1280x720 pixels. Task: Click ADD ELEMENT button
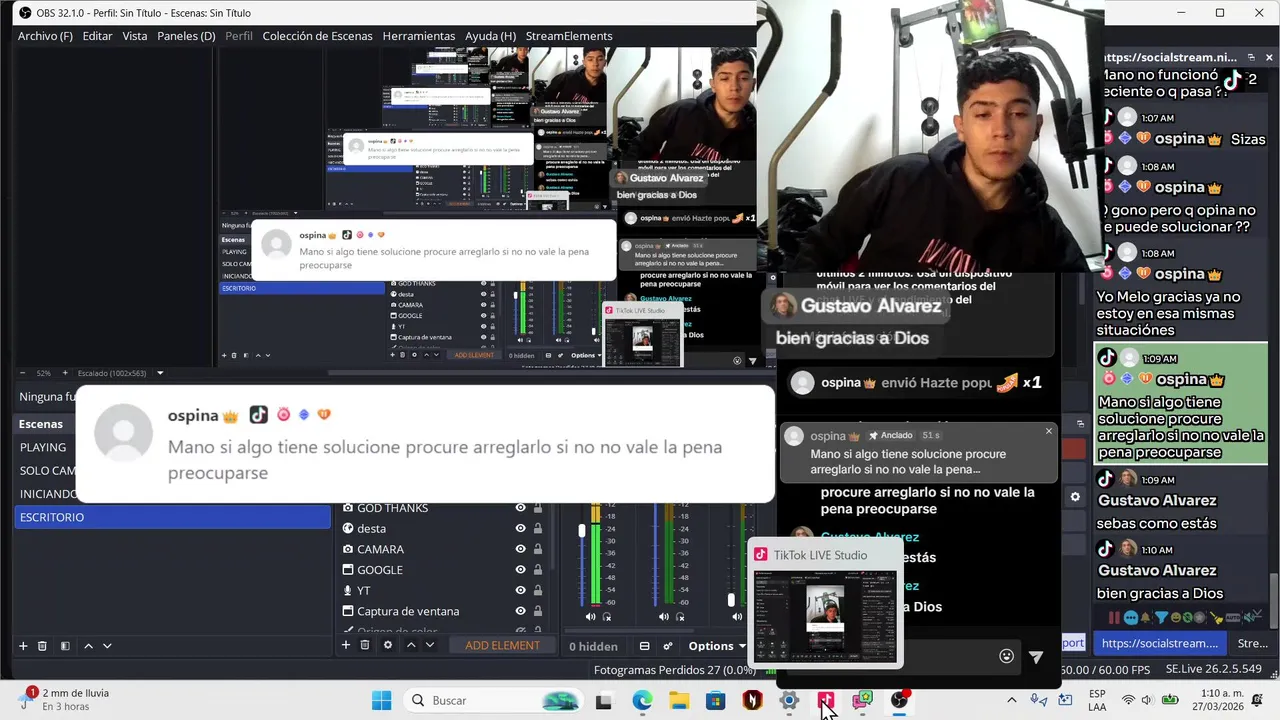[x=502, y=646]
